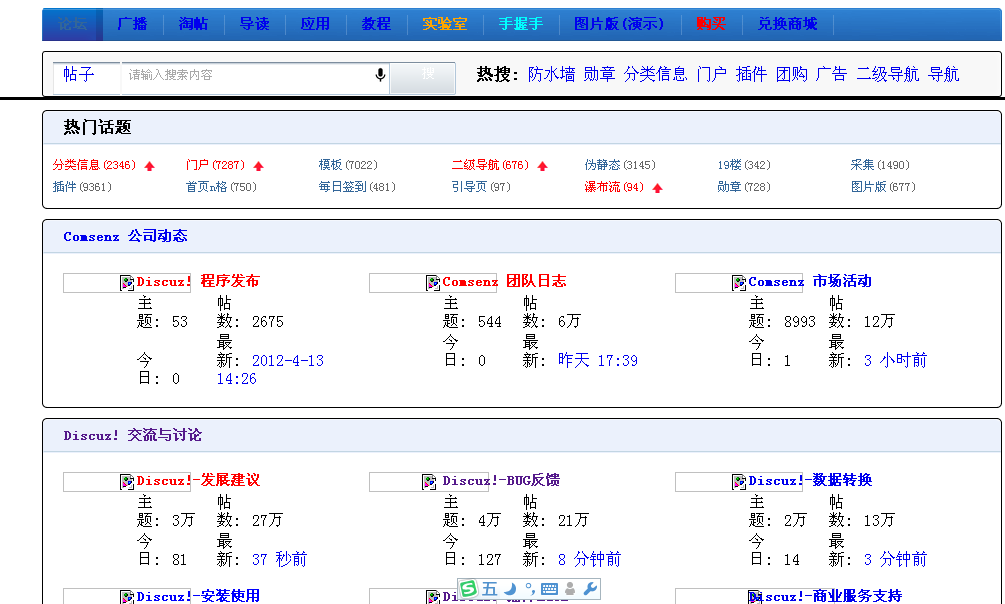Click the image icon beside Discuz!-数据转换
Viewport: 1005px width, 604px height.
739,482
